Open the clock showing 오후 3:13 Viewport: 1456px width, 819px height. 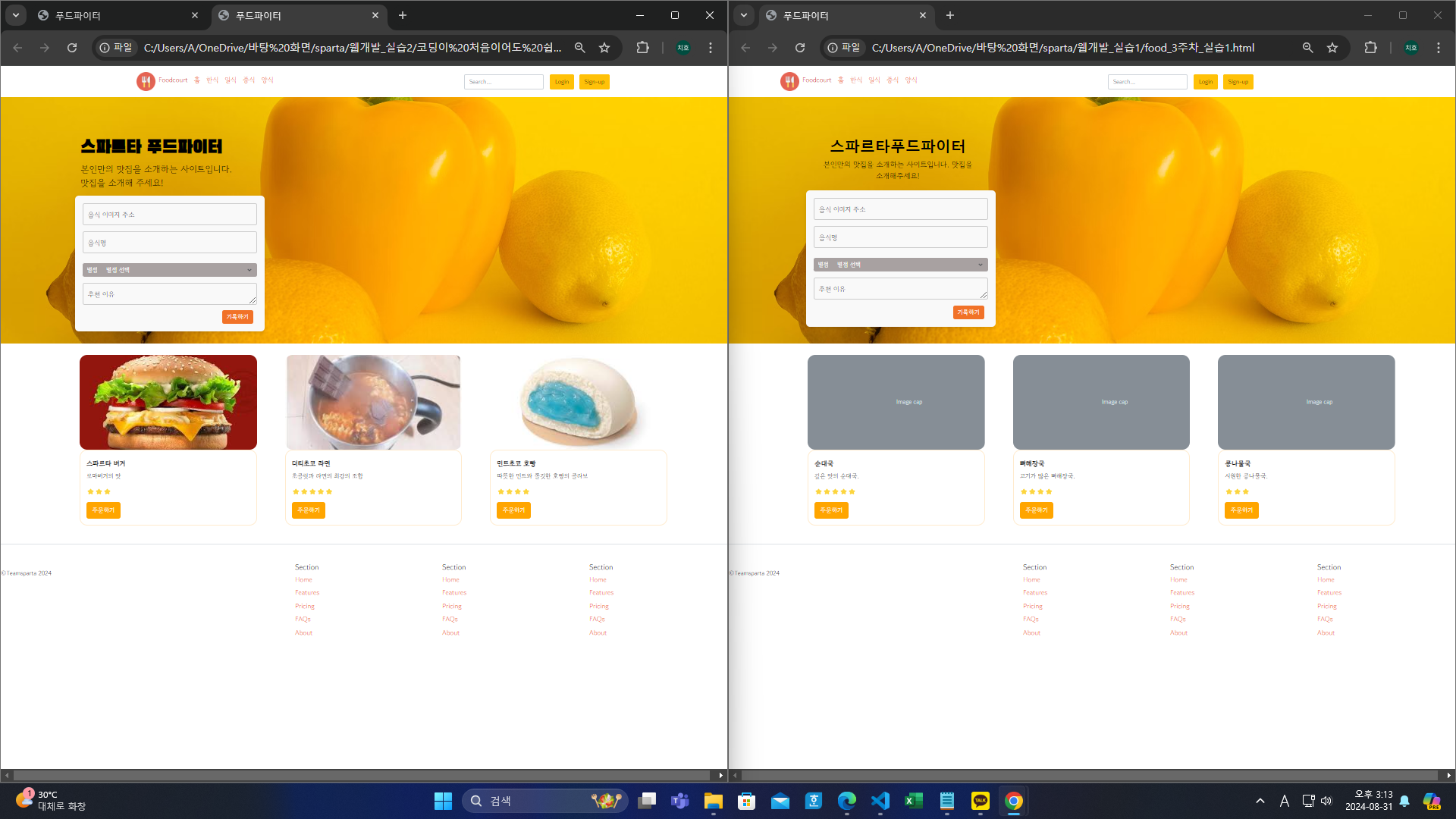(x=1369, y=801)
